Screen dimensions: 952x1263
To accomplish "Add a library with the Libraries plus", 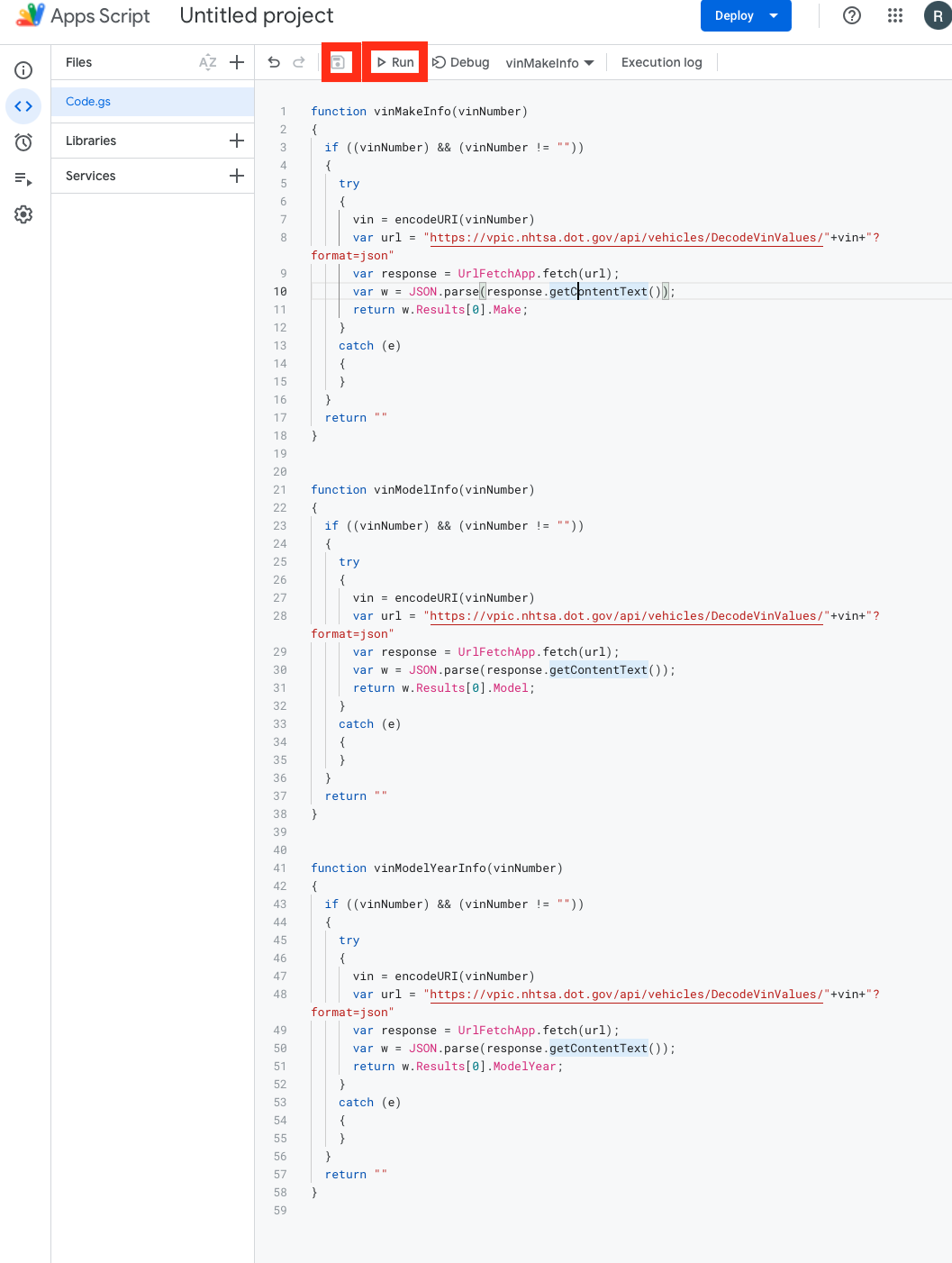I will 236,141.
